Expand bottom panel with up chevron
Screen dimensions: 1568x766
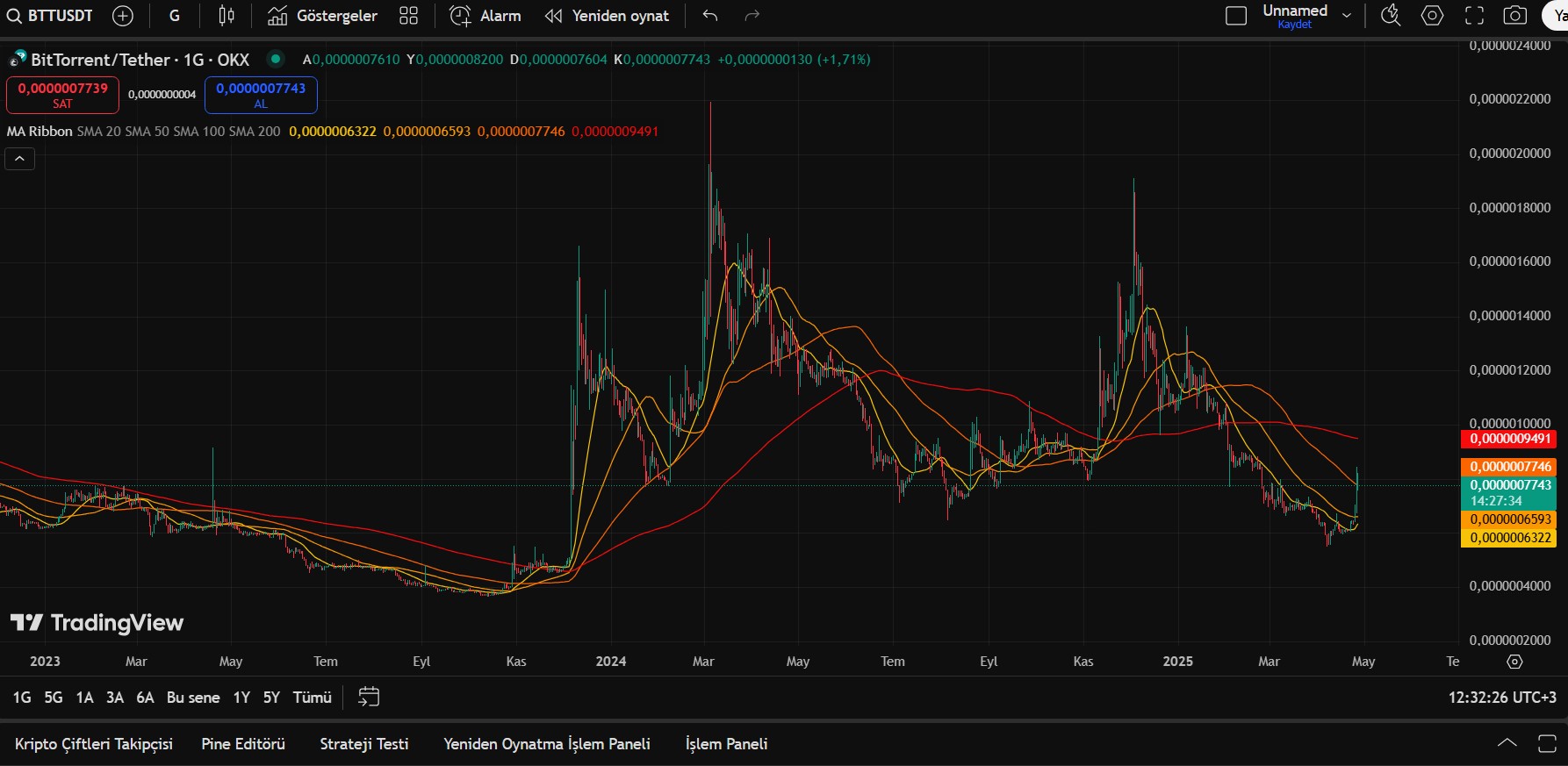click(x=1507, y=743)
